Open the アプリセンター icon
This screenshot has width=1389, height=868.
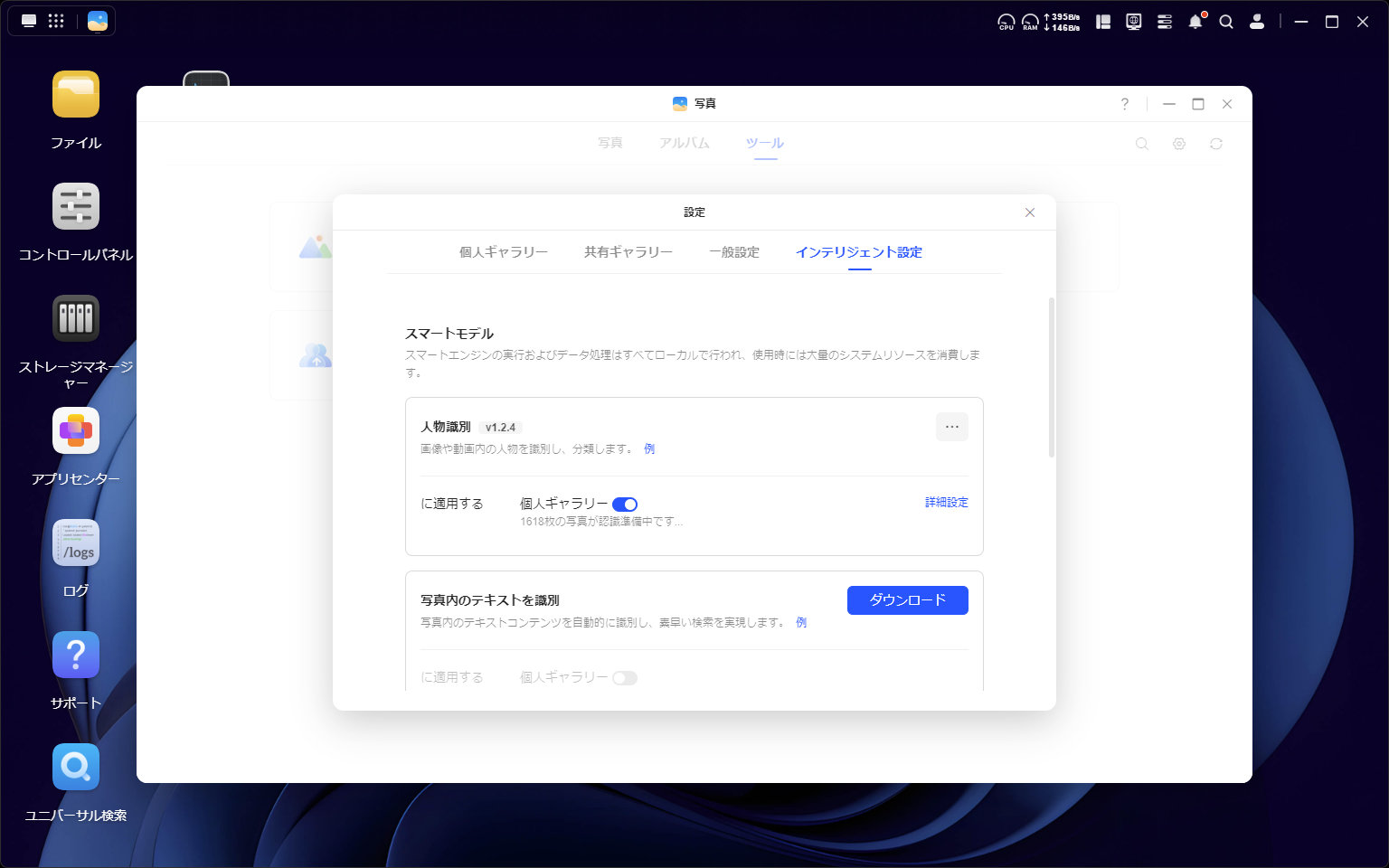pos(76,431)
